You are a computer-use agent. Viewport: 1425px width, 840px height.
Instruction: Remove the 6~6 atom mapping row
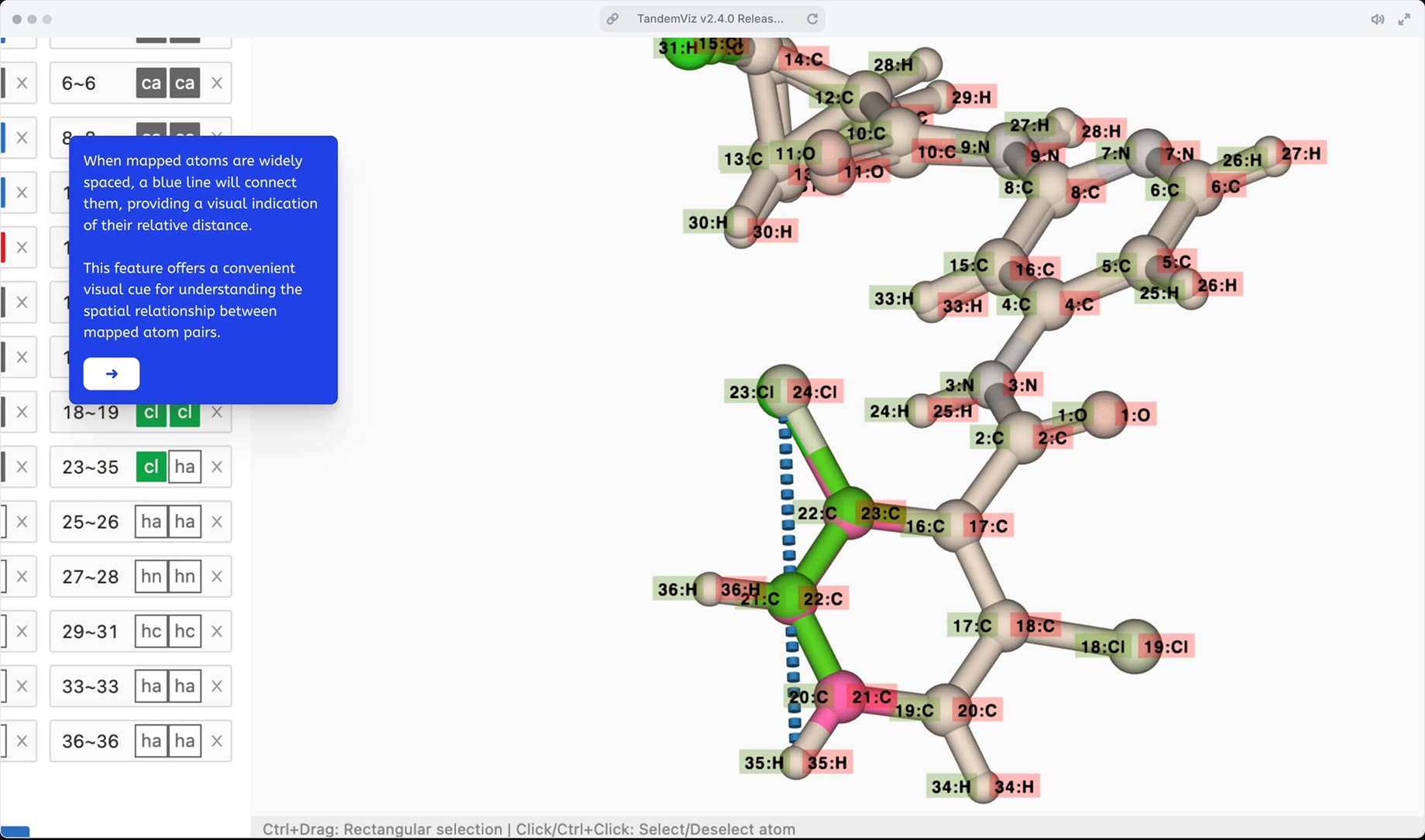(217, 83)
